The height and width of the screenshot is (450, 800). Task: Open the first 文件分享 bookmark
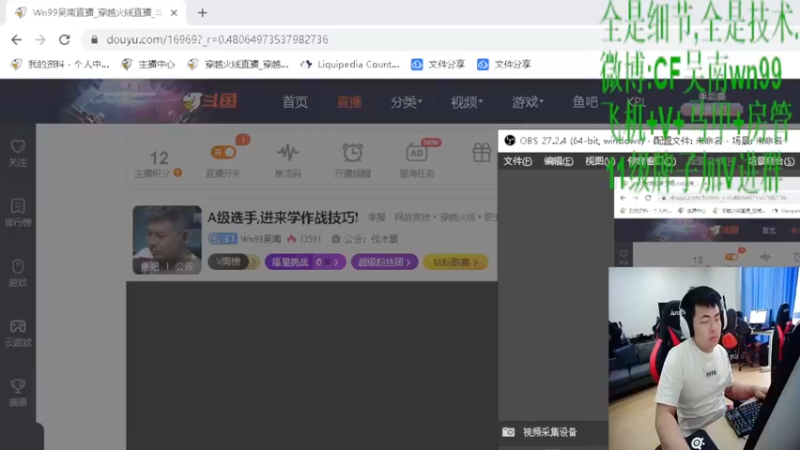[x=438, y=64]
